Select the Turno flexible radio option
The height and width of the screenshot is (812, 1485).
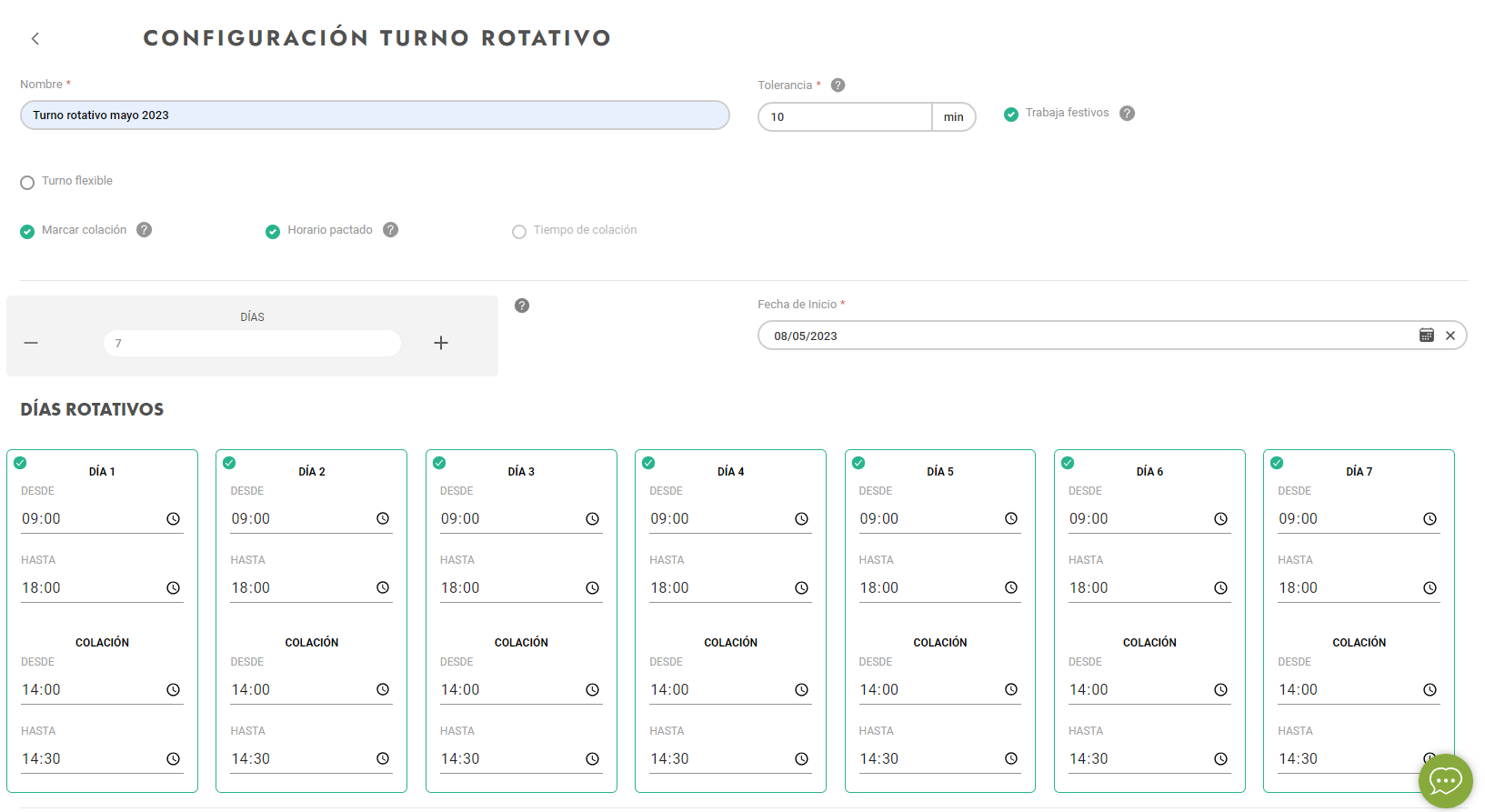27,182
